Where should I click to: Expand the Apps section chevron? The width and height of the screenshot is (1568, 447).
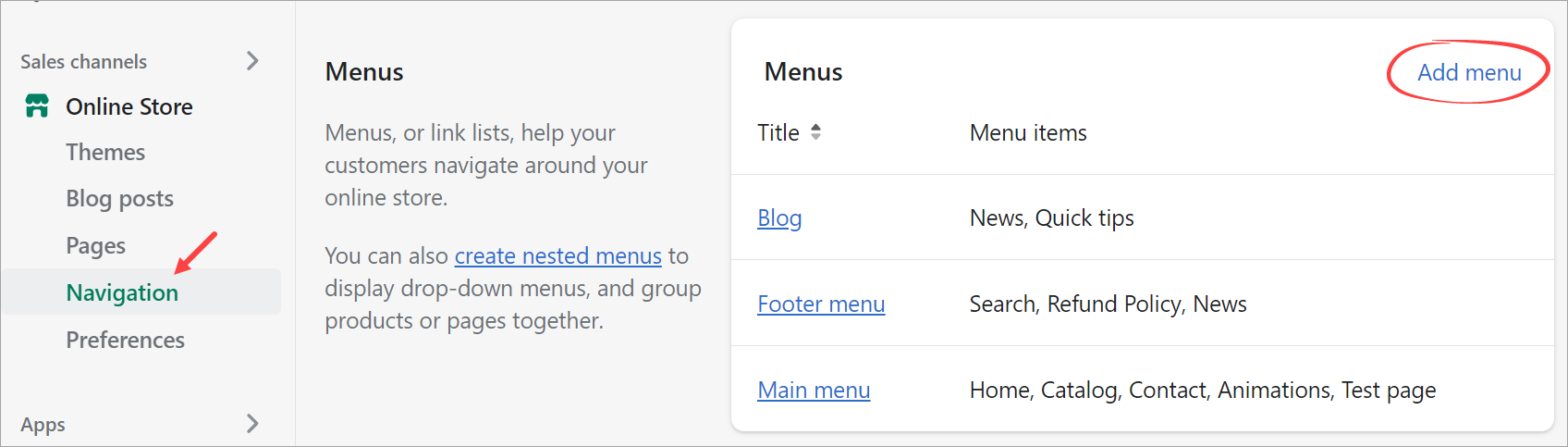coord(252,424)
